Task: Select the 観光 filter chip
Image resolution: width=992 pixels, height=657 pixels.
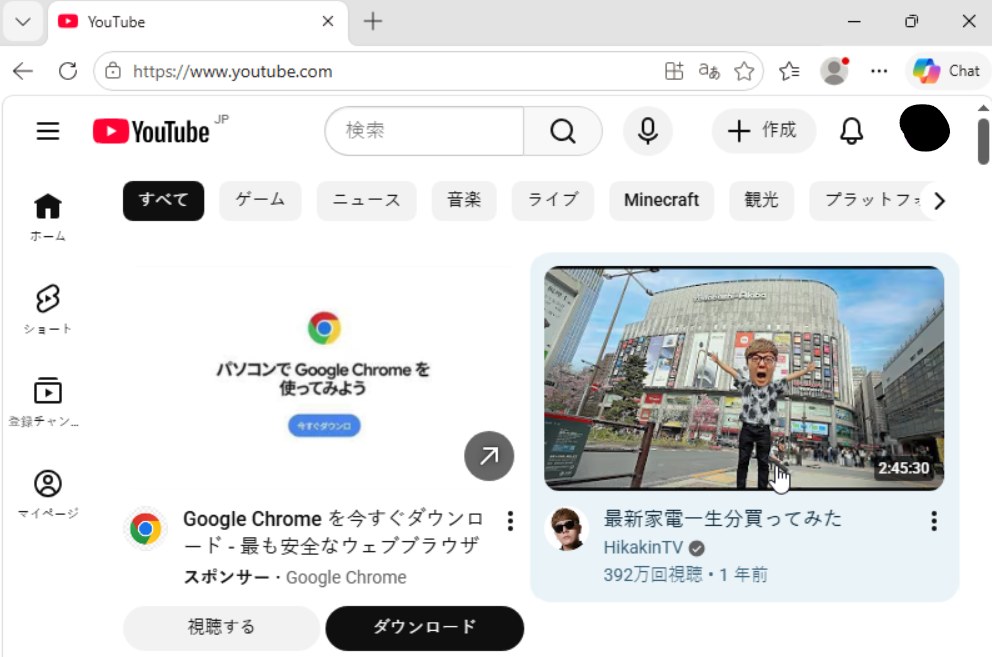Action: point(761,201)
